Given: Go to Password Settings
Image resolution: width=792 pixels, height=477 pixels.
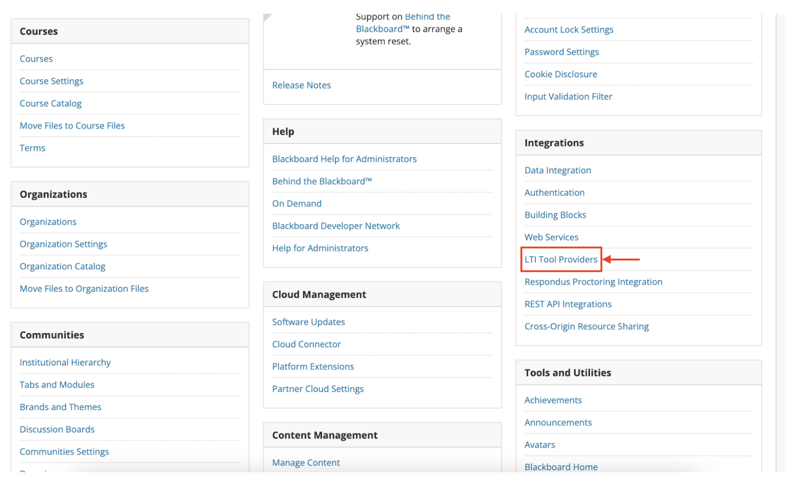Looking at the screenshot, I should click(x=561, y=52).
